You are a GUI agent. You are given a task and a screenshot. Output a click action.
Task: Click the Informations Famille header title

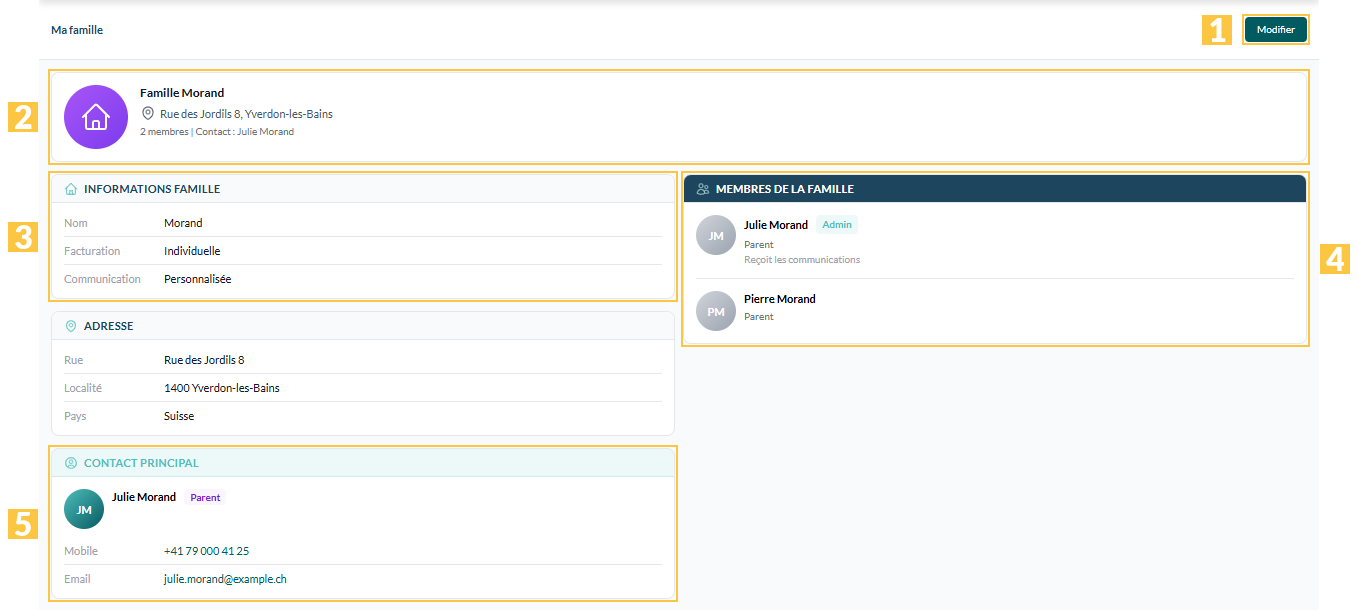point(152,189)
